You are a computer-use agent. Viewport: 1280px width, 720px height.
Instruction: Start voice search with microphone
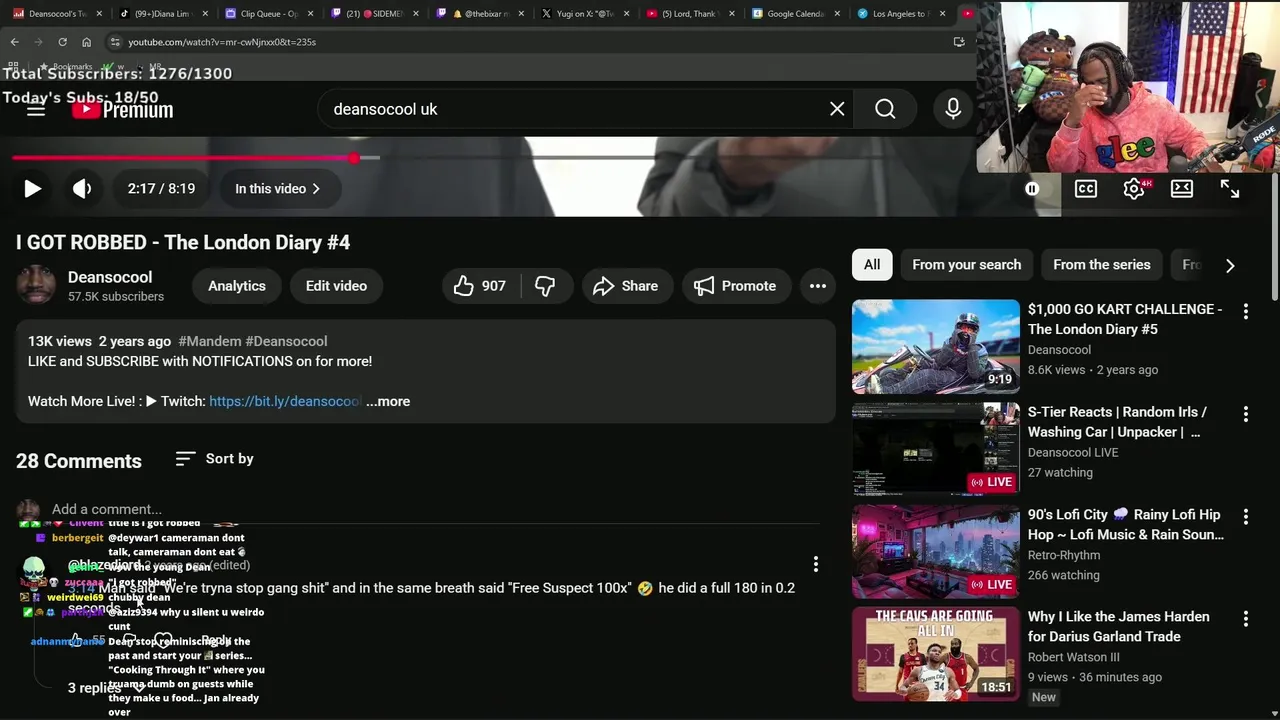[953, 109]
